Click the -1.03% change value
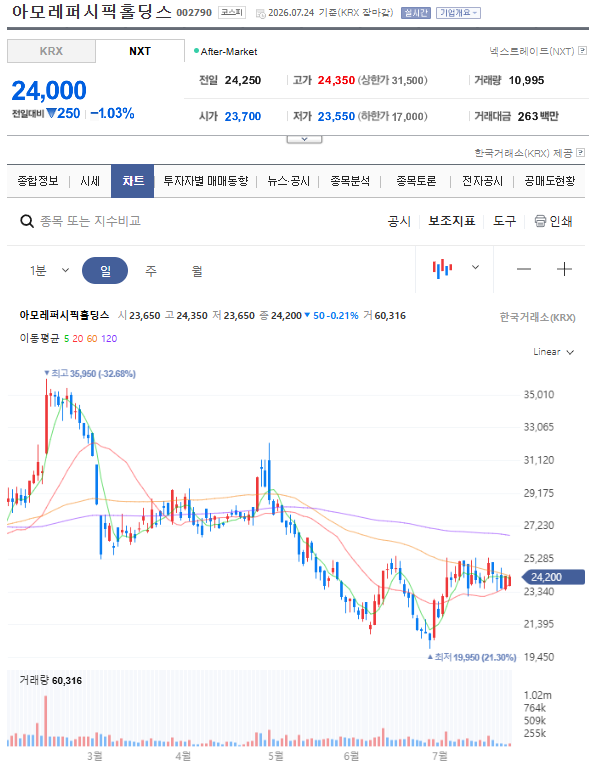The image size is (589, 770). [x=112, y=113]
